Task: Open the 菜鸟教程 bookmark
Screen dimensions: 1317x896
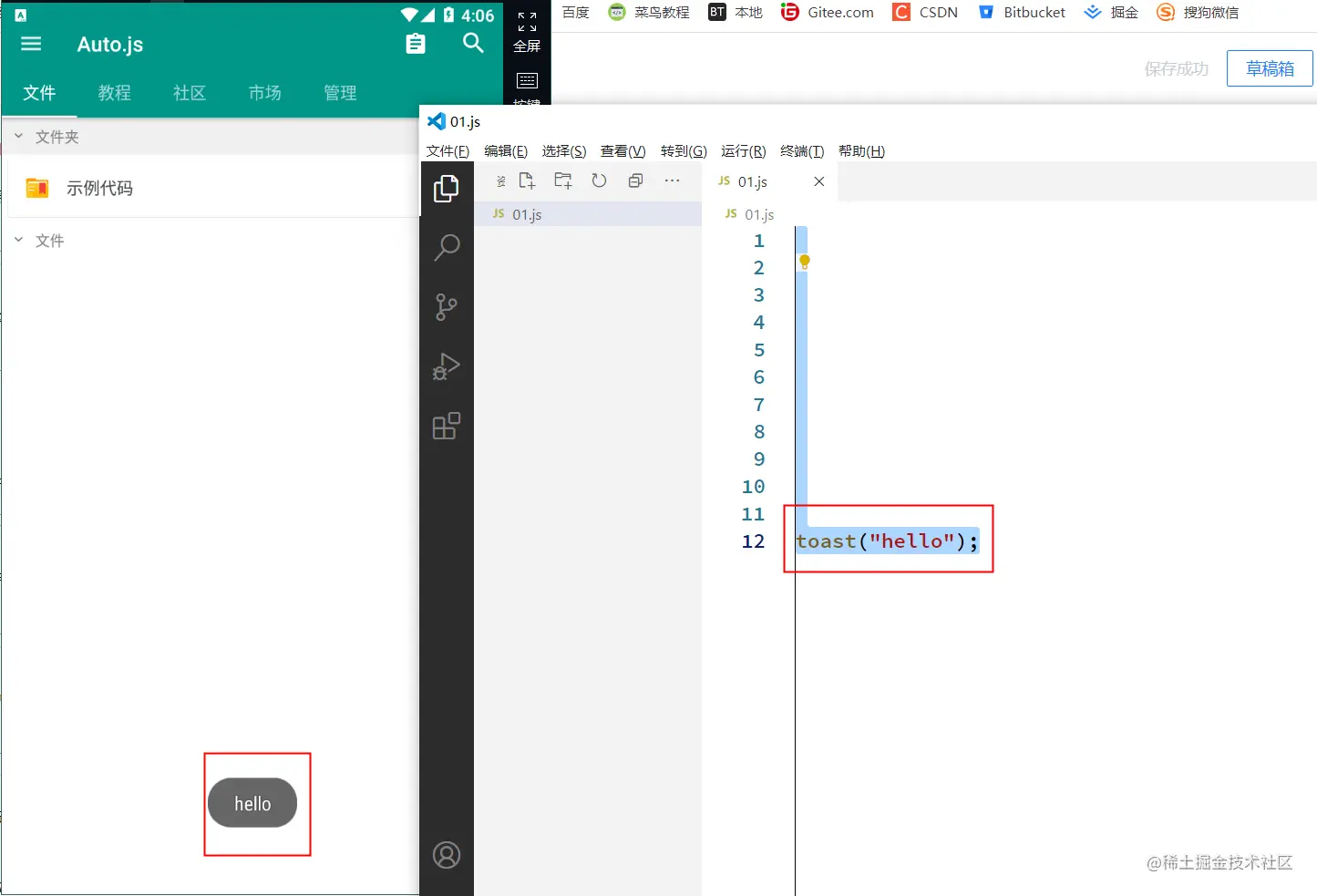Action: [x=649, y=12]
